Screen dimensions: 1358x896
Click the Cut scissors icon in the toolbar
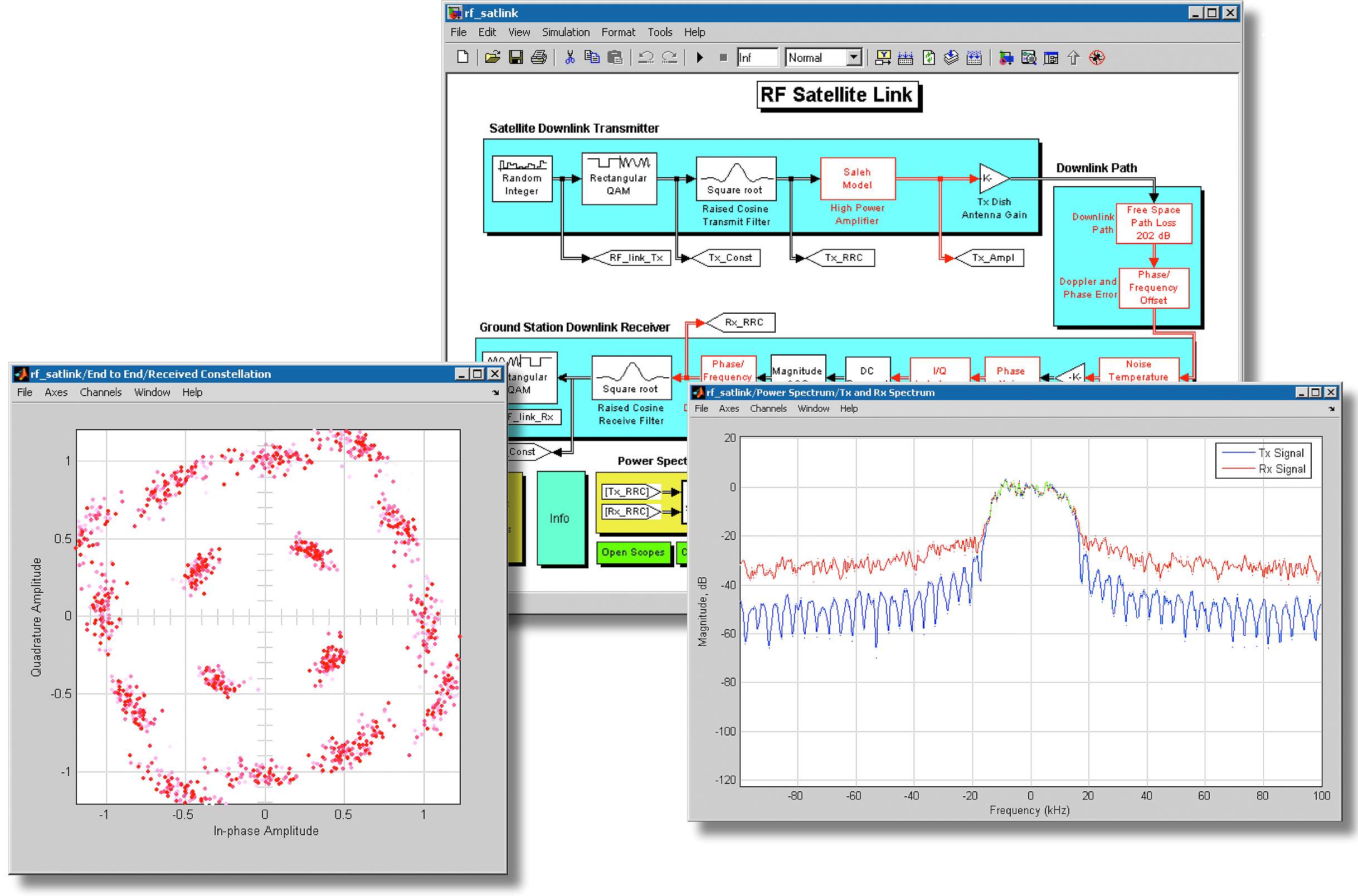[x=569, y=57]
